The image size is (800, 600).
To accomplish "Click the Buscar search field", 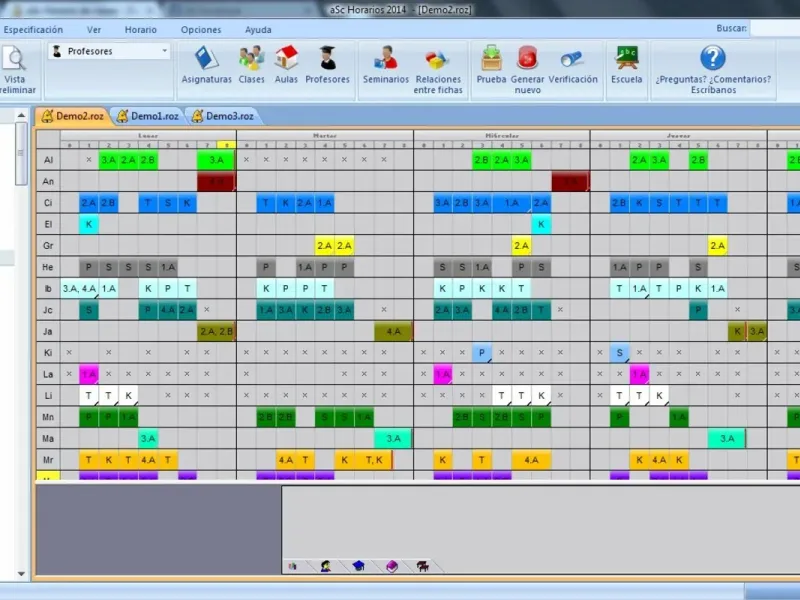I will (x=774, y=29).
